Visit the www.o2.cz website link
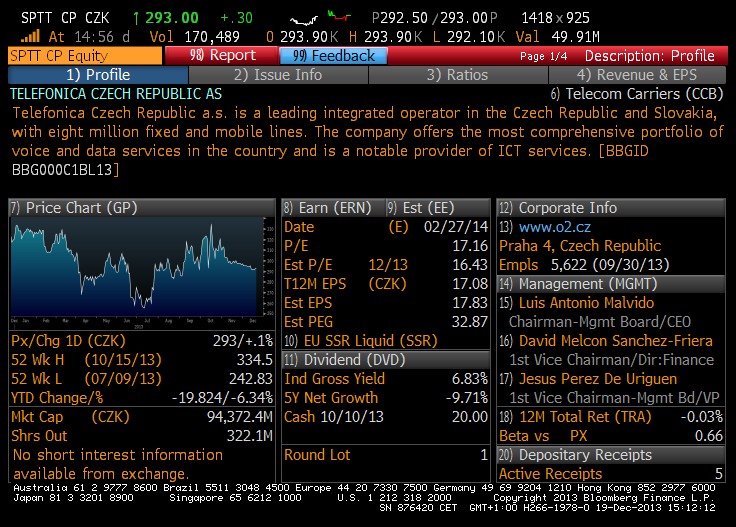736x527 pixels. (x=555, y=227)
